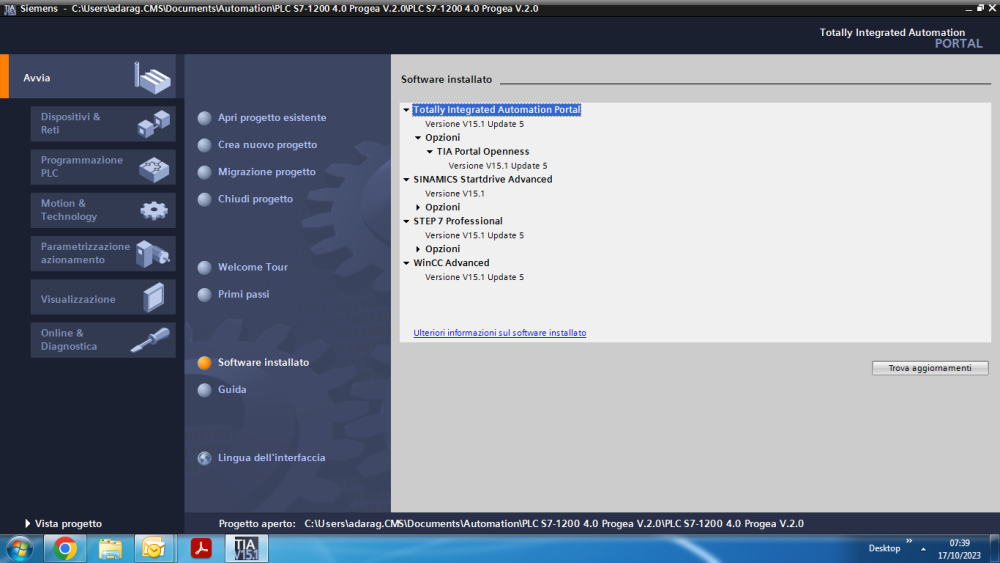Open Ulteriori informazioni sul software installato link
1000x563 pixels.
click(499, 333)
